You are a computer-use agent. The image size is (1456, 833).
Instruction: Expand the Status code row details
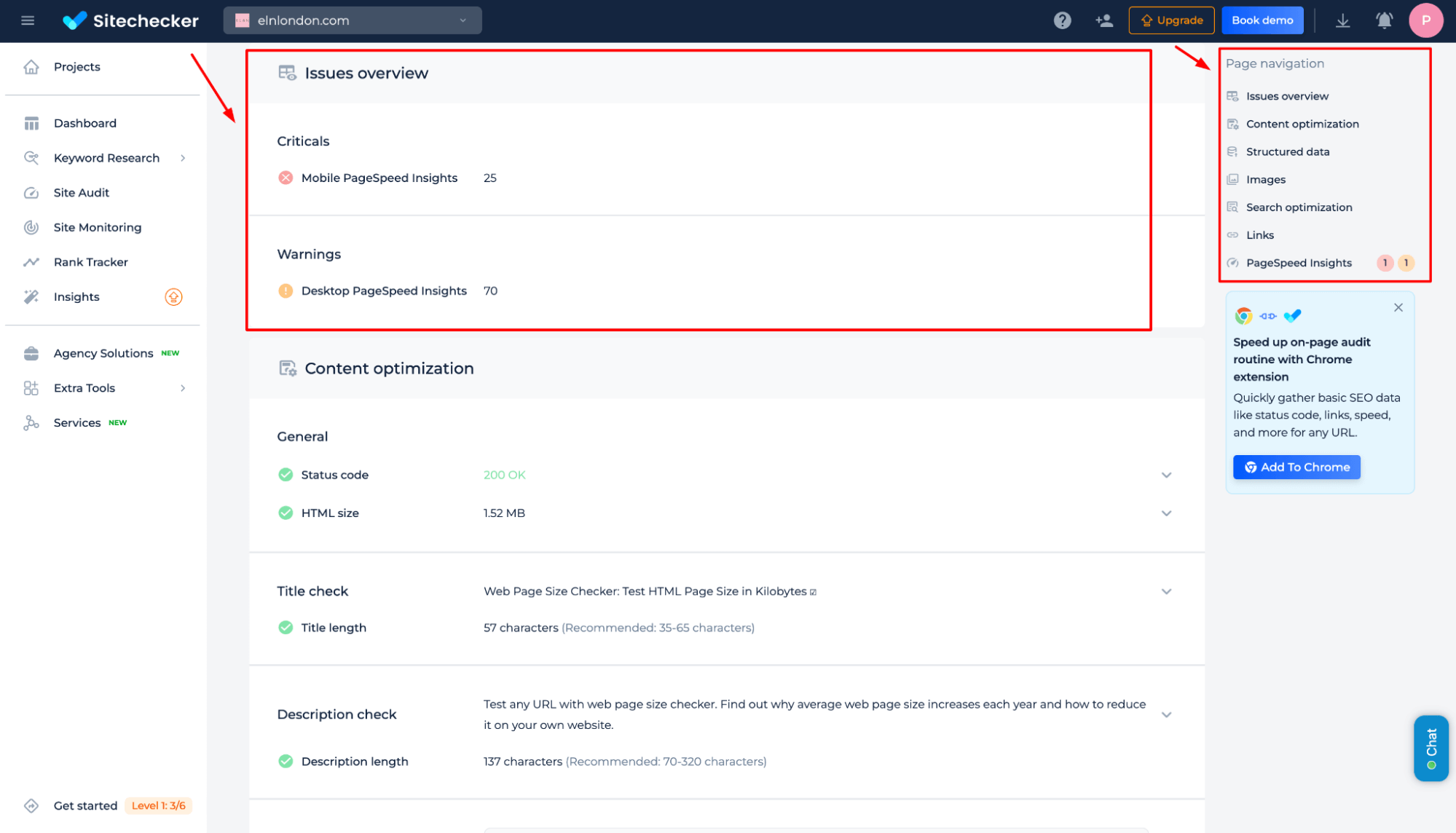[1167, 474]
